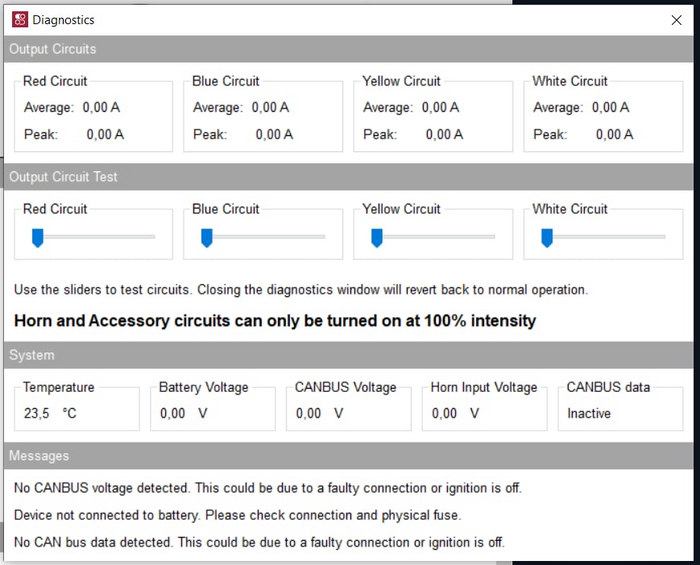Select the Blue Circuit Peak current value
700x565 pixels.
click(274, 134)
